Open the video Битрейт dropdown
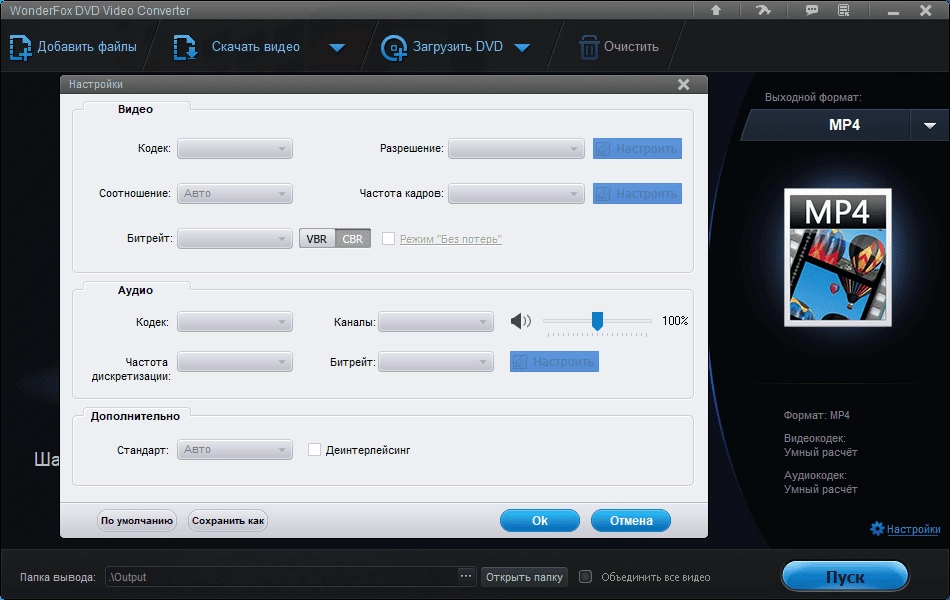Image resolution: width=950 pixels, height=600 pixels. click(x=235, y=239)
